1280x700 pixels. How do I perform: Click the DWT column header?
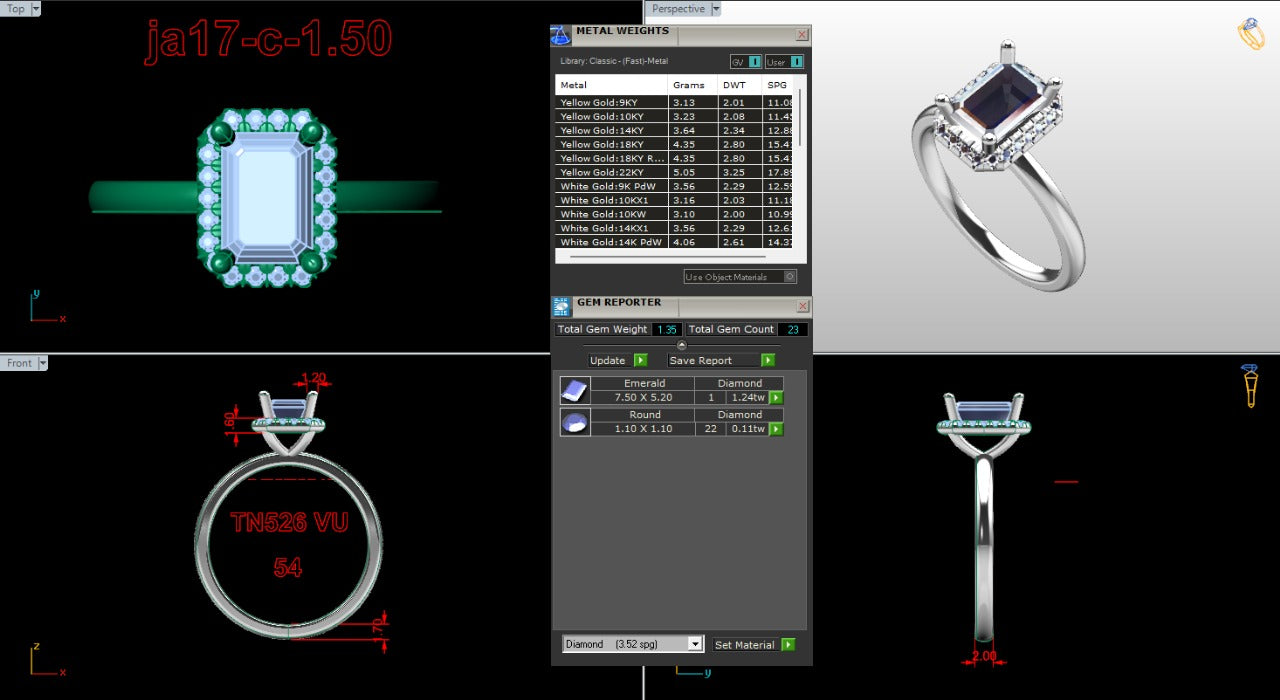(x=740, y=85)
